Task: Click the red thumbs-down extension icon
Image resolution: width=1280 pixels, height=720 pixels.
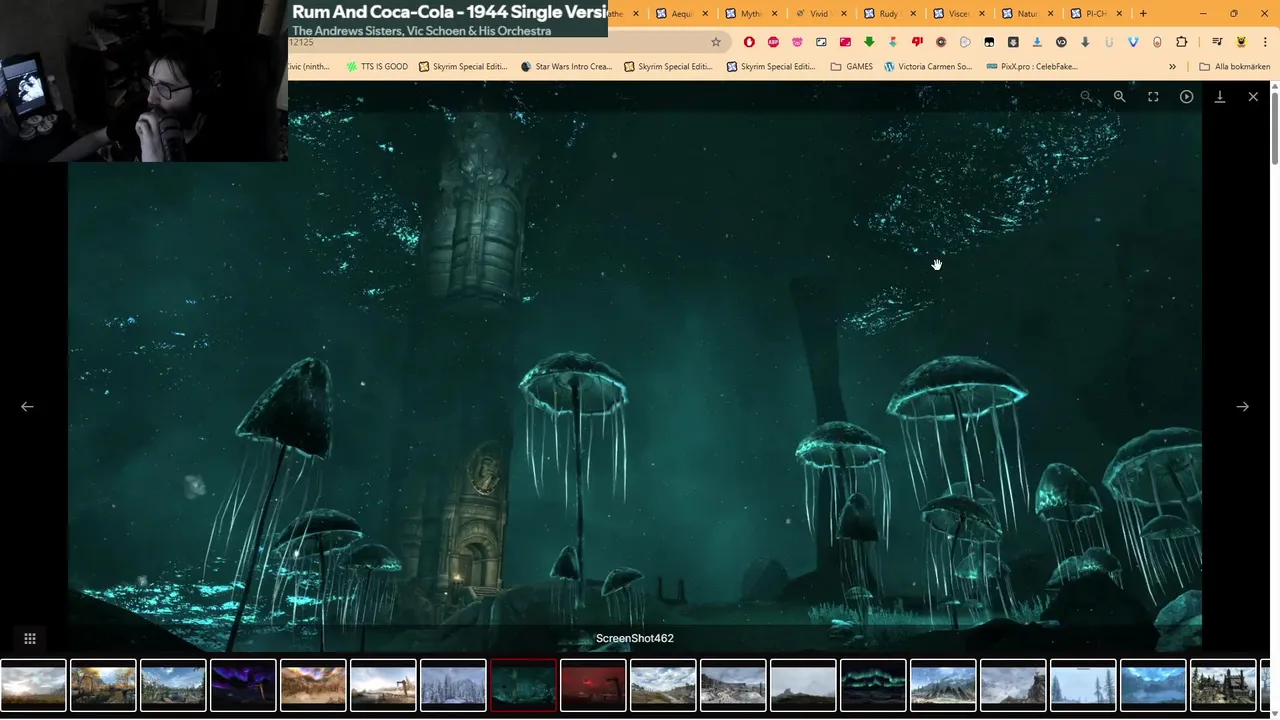Action: click(917, 42)
